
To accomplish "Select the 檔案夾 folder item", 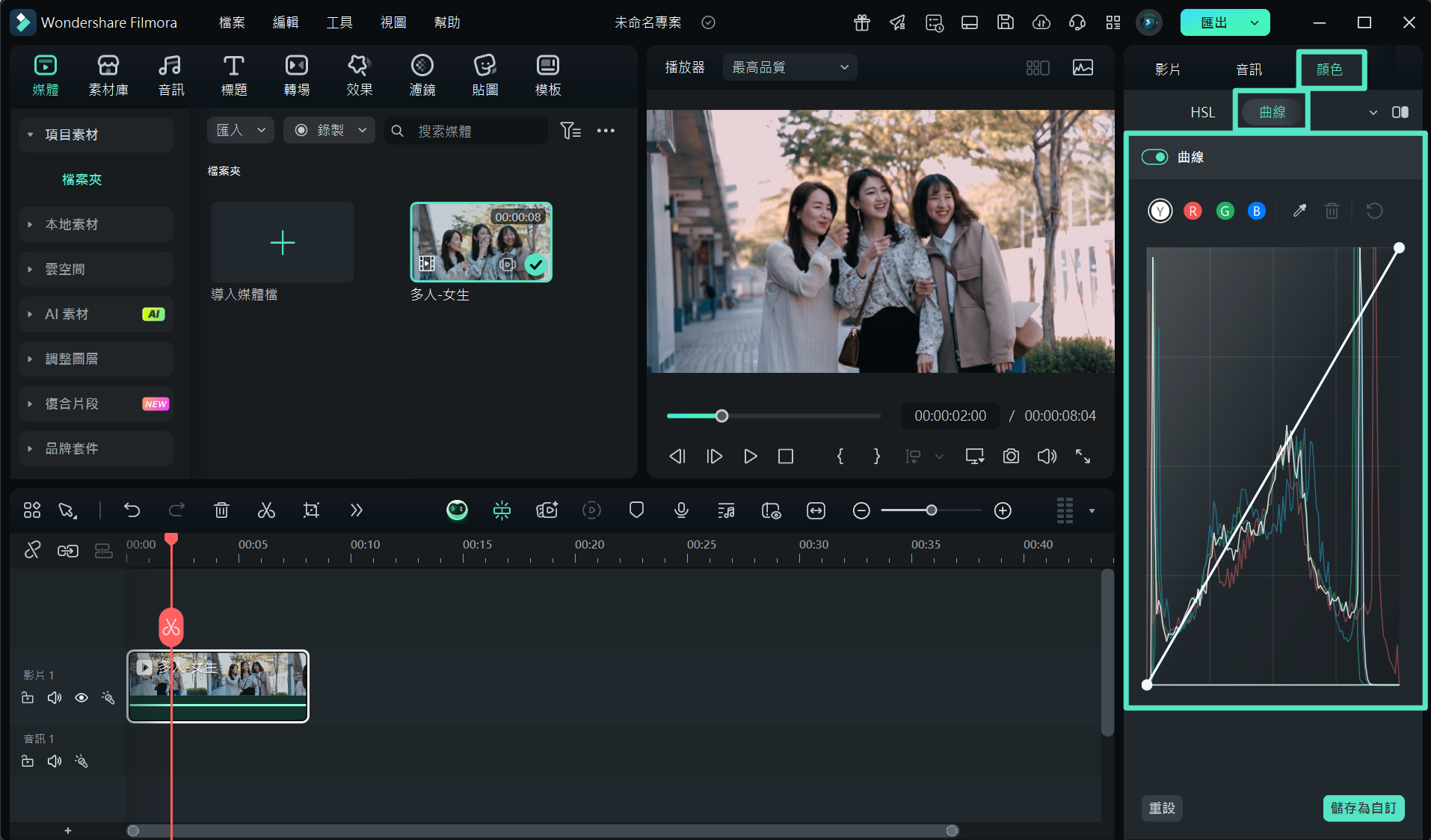I will click(81, 179).
